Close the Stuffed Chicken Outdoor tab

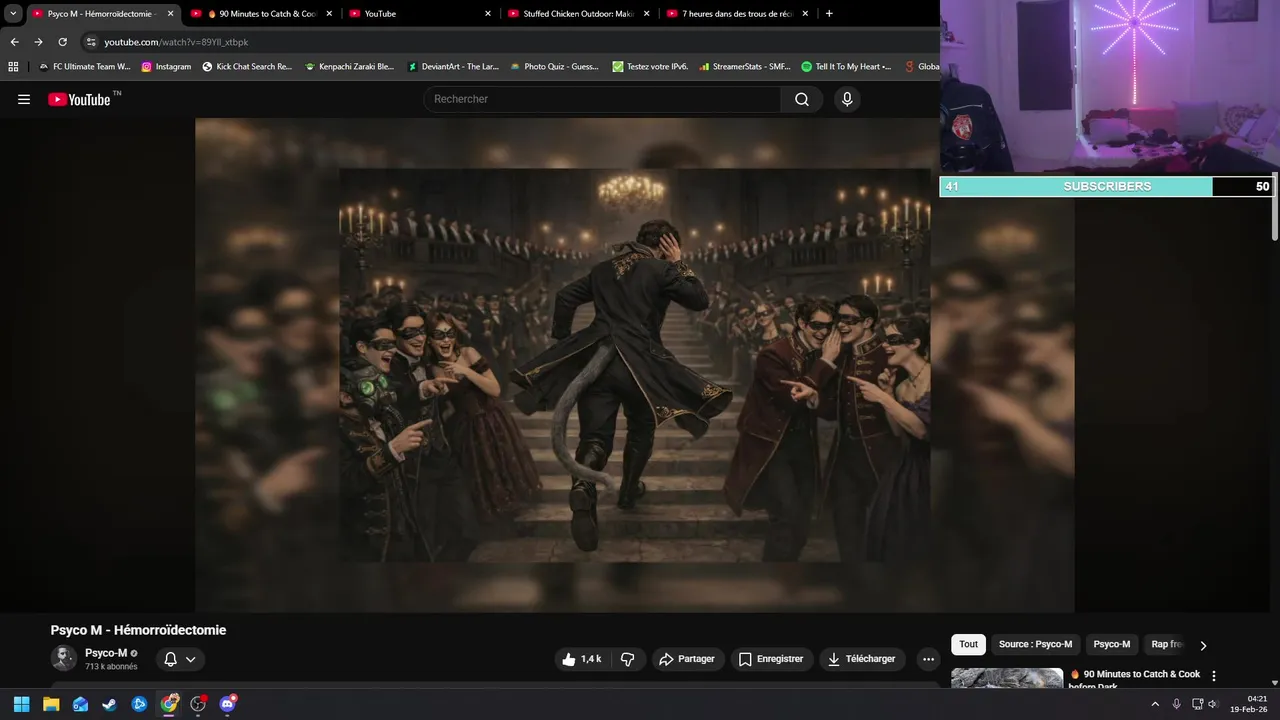[646, 13]
